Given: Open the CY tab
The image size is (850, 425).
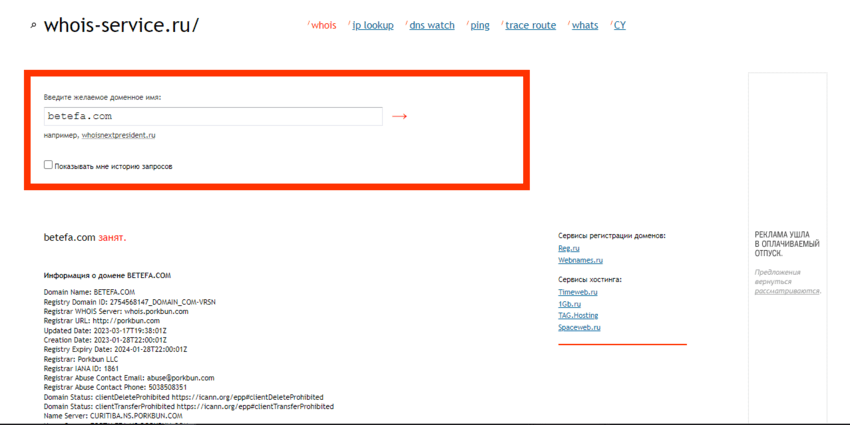Looking at the screenshot, I should pos(619,26).
